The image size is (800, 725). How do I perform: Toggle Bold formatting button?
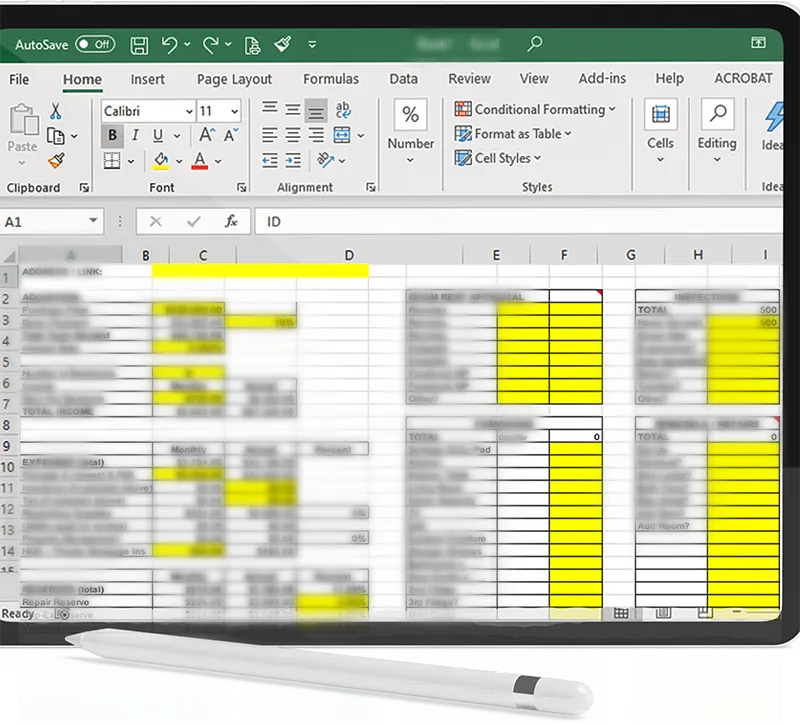pos(112,135)
